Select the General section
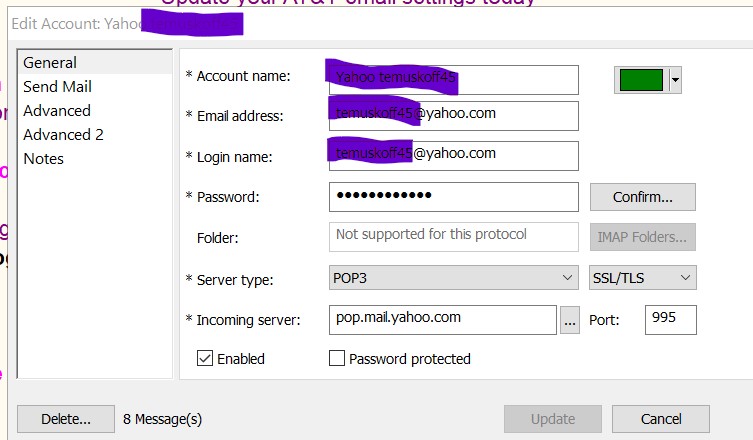This screenshot has width=753, height=440. click(x=50, y=62)
